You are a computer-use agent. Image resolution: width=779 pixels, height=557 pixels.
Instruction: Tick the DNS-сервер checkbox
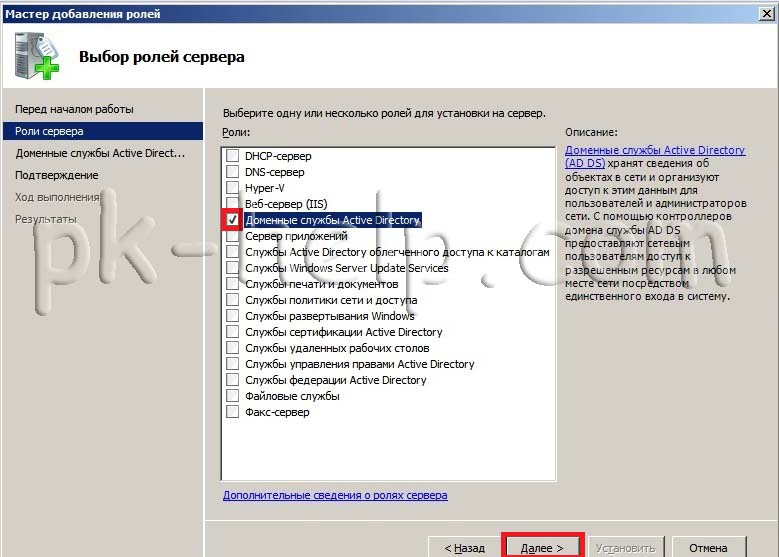pyautogui.click(x=232, y=171)
